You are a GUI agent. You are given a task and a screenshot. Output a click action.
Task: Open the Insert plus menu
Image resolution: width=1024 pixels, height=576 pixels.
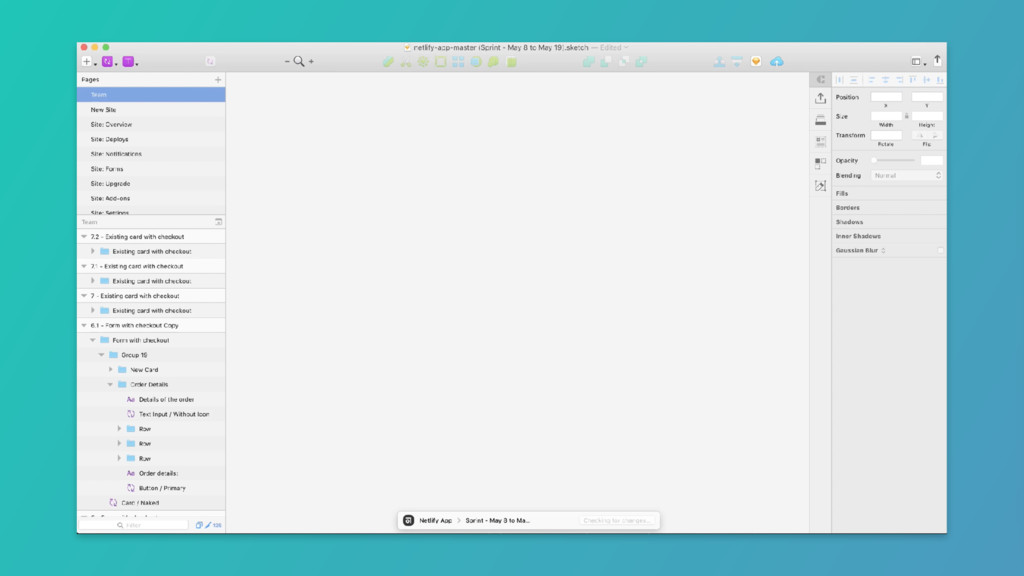pyautogui.click(x=88, y=61)
